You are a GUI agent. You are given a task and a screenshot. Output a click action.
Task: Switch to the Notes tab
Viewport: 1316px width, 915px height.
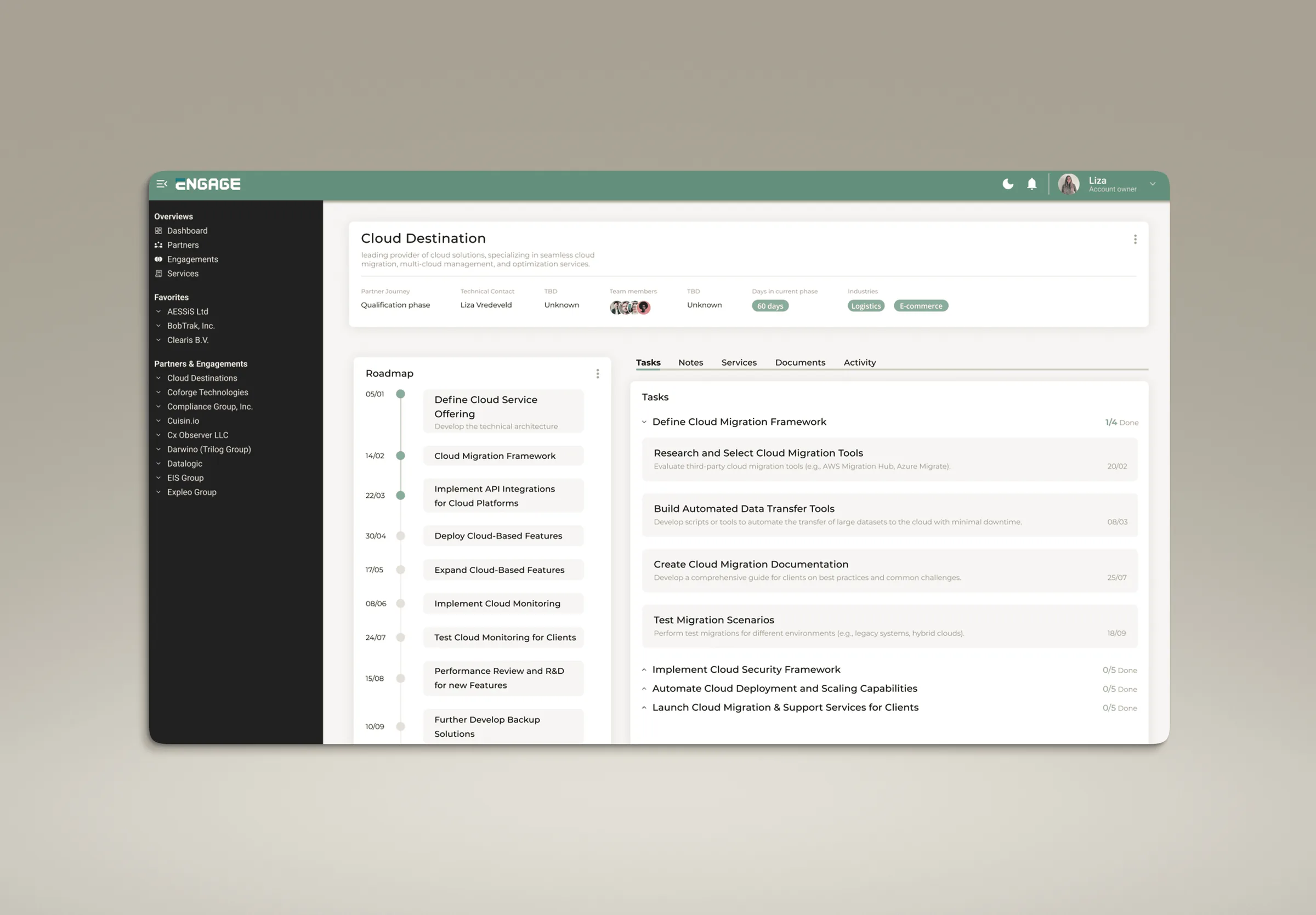pos(691,363)
